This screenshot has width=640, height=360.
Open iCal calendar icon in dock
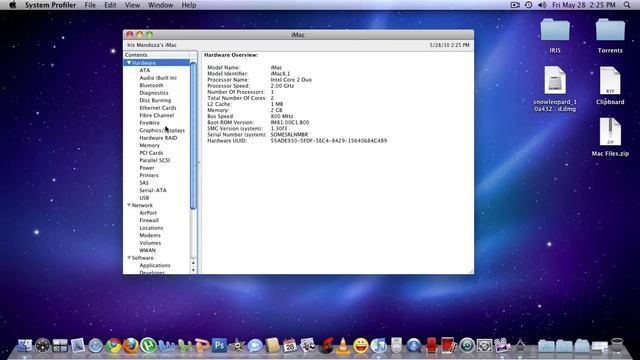pos(290,345)
